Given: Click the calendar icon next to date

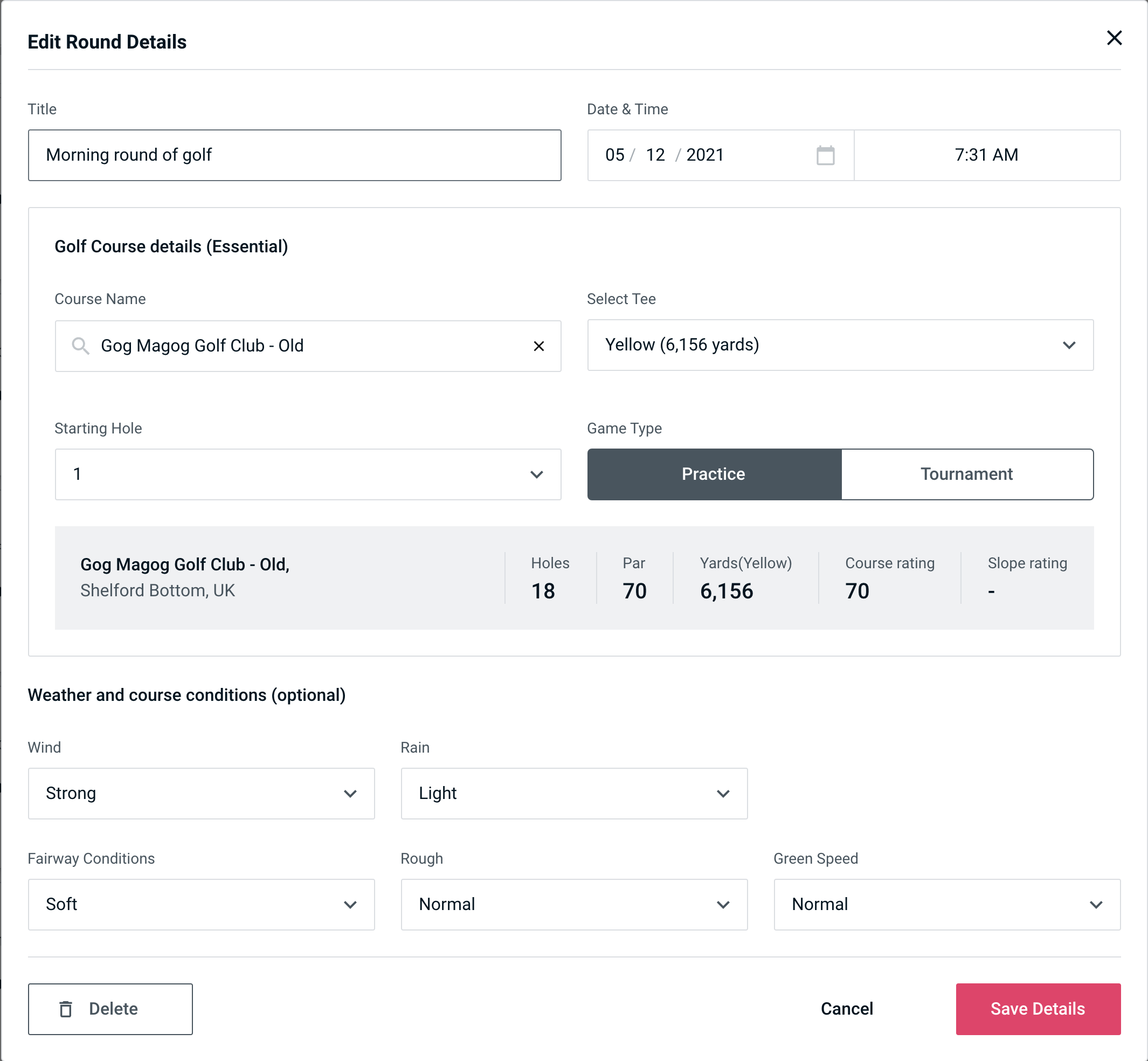Looking at the screenshot, I should [x=826, y=155].
